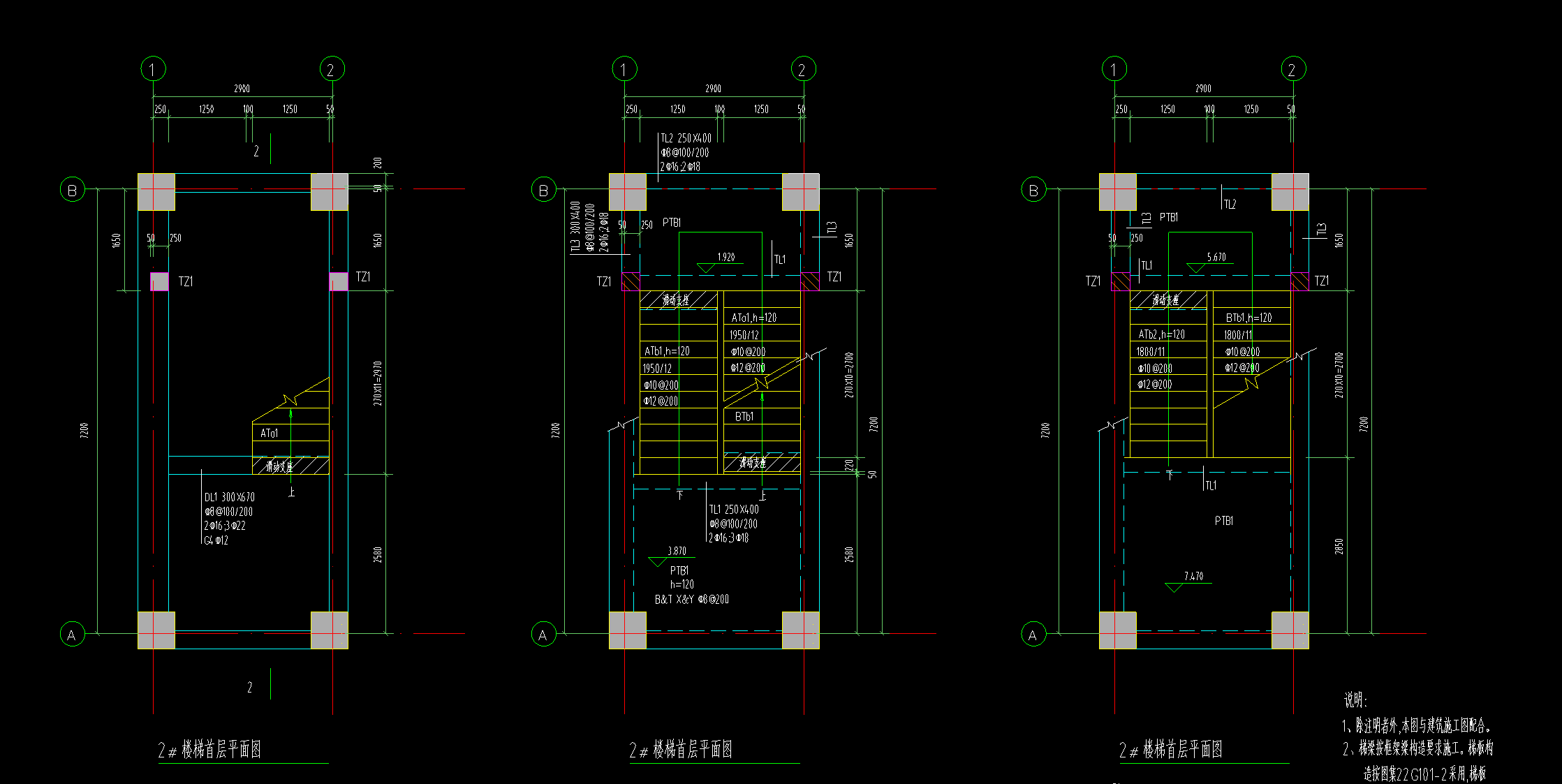Select note 1 '除注明者外,本图与建筑施工图配合'
This screenshot has width=1562, height=784.
[1417, 726]
